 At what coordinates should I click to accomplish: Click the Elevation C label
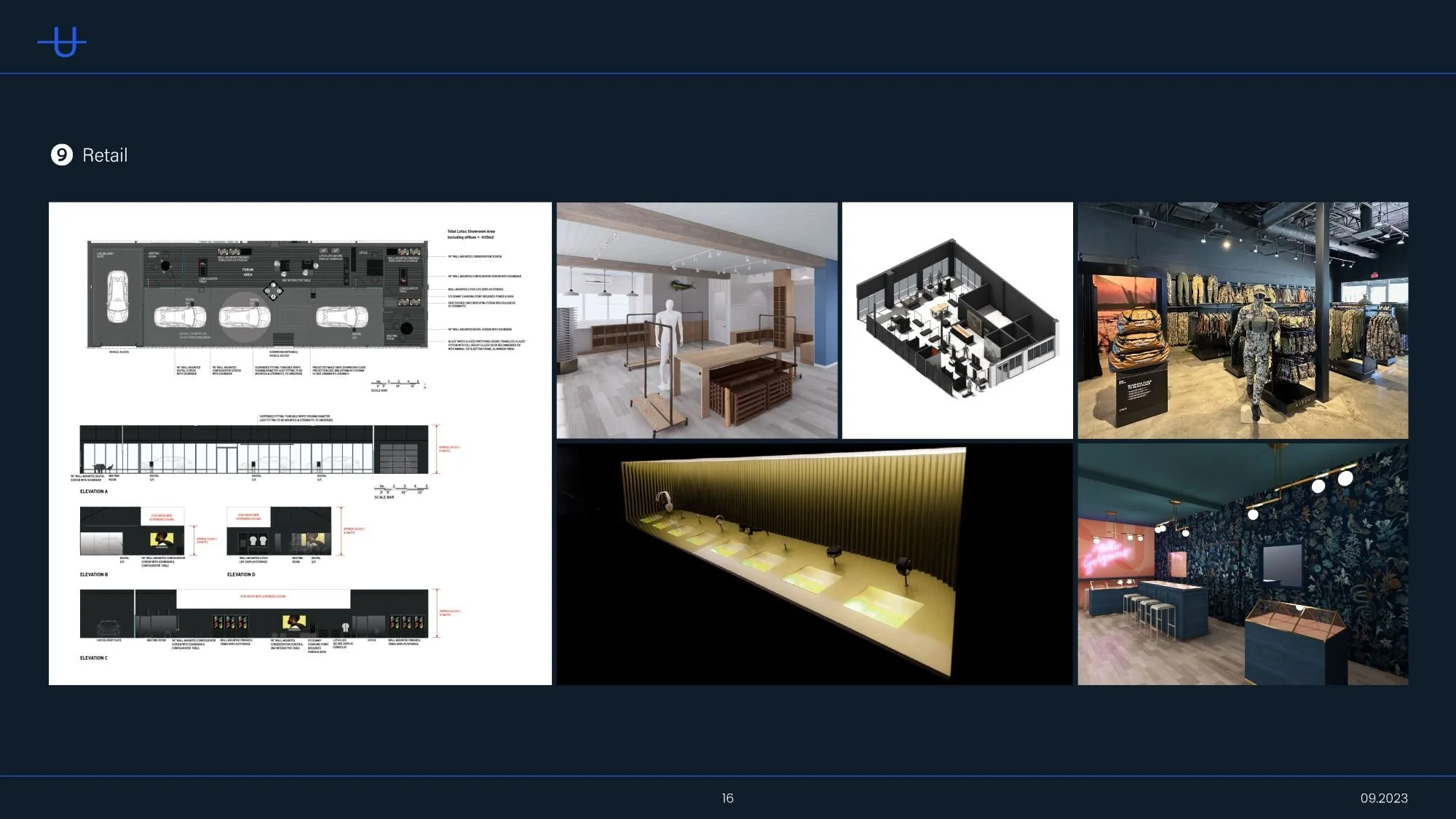(94, 657)
